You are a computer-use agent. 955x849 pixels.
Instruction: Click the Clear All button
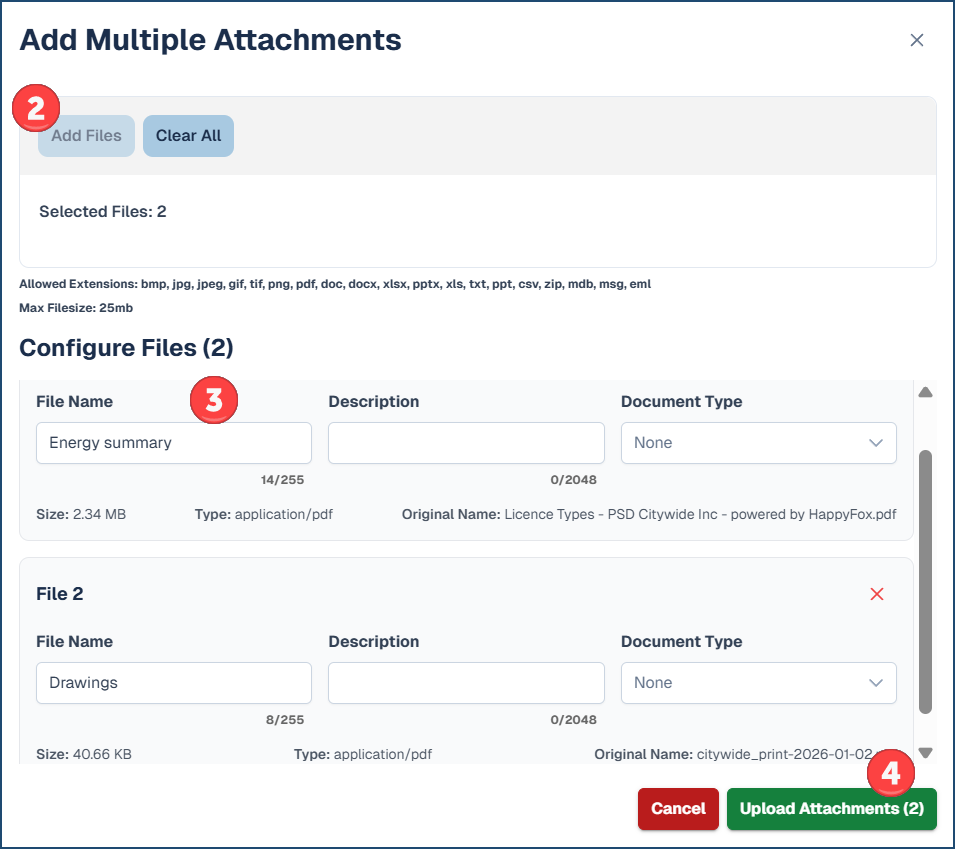pyautogui.click(x=188, y=136)
